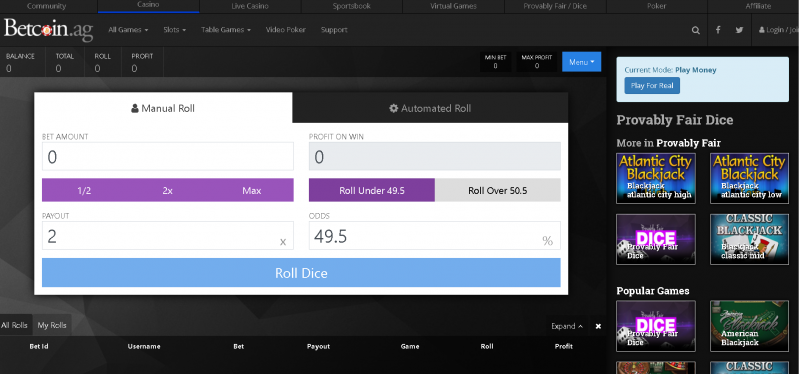Click the Roll column header
800x374 pixels.
coord(487,346)
